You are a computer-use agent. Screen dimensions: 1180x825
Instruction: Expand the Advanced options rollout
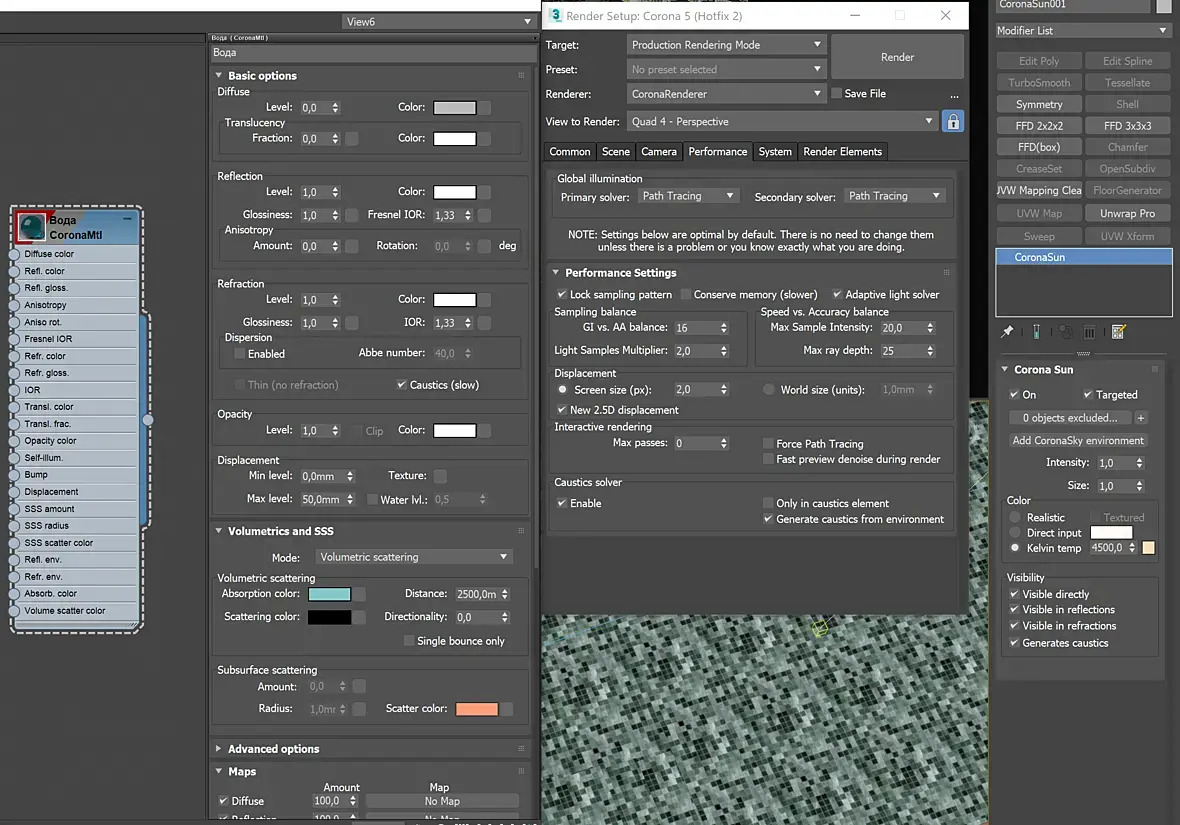coord(273,749)
